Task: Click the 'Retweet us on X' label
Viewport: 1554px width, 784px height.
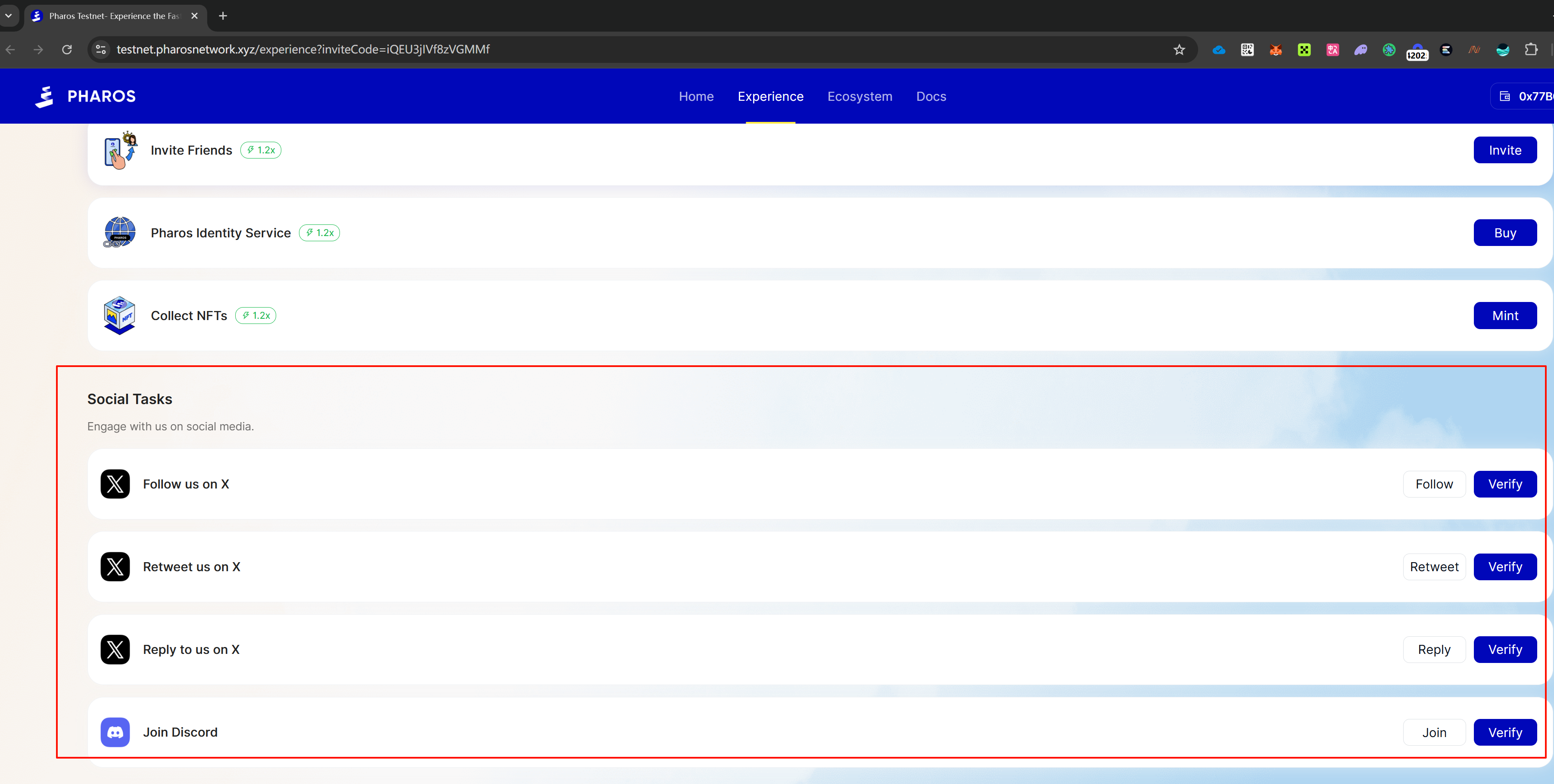Action: [191, 566]
